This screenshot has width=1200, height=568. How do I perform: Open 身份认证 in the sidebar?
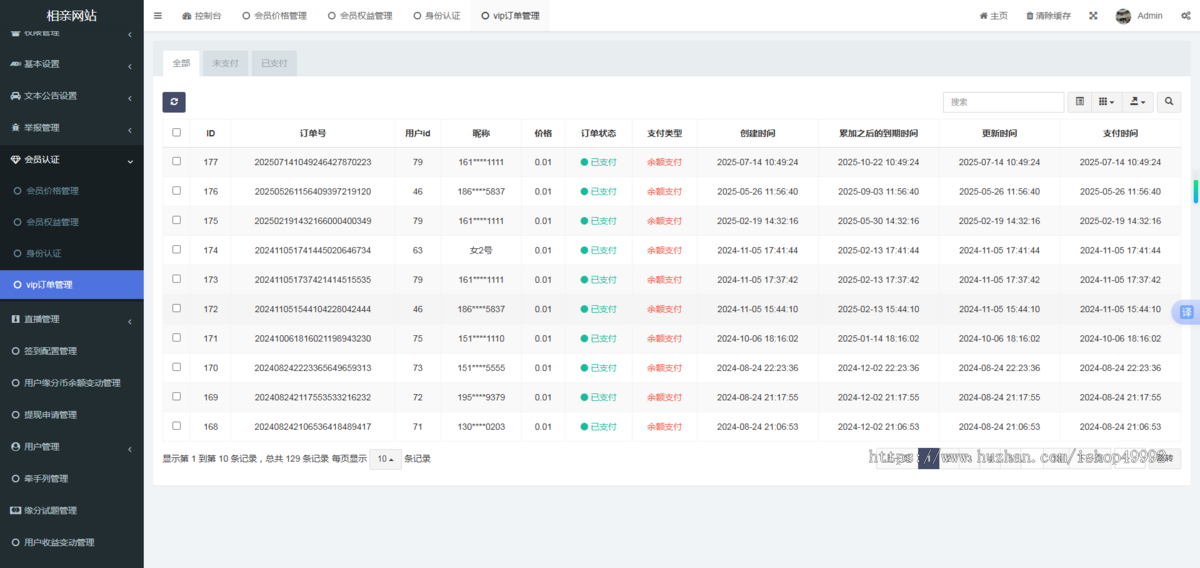click(42, 254)
